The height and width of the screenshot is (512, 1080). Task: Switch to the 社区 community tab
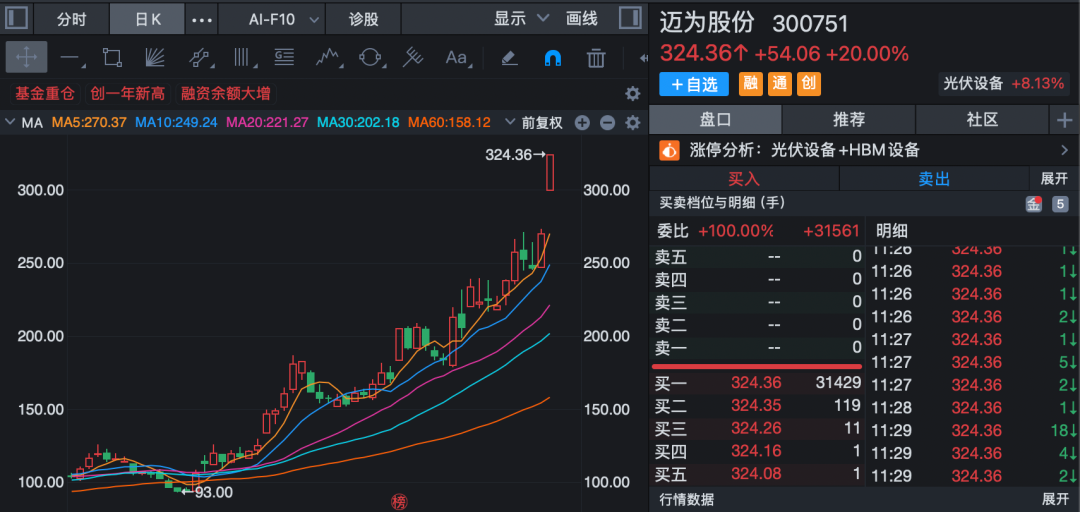pos(982,119)
